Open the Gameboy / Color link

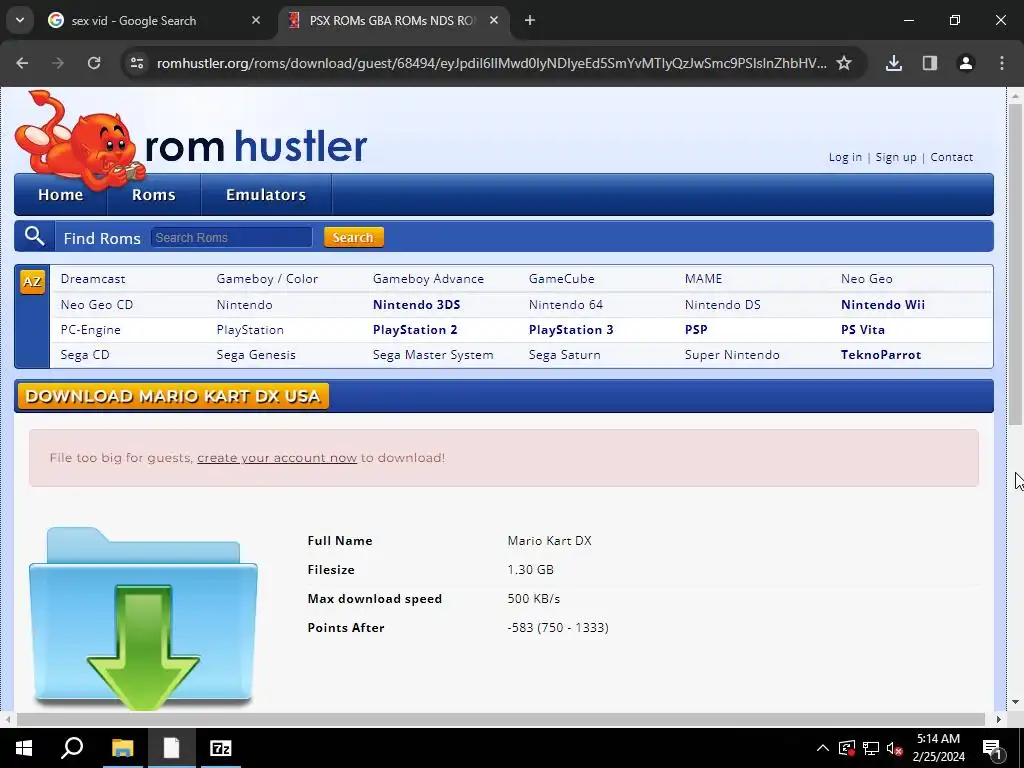point(267,279)
